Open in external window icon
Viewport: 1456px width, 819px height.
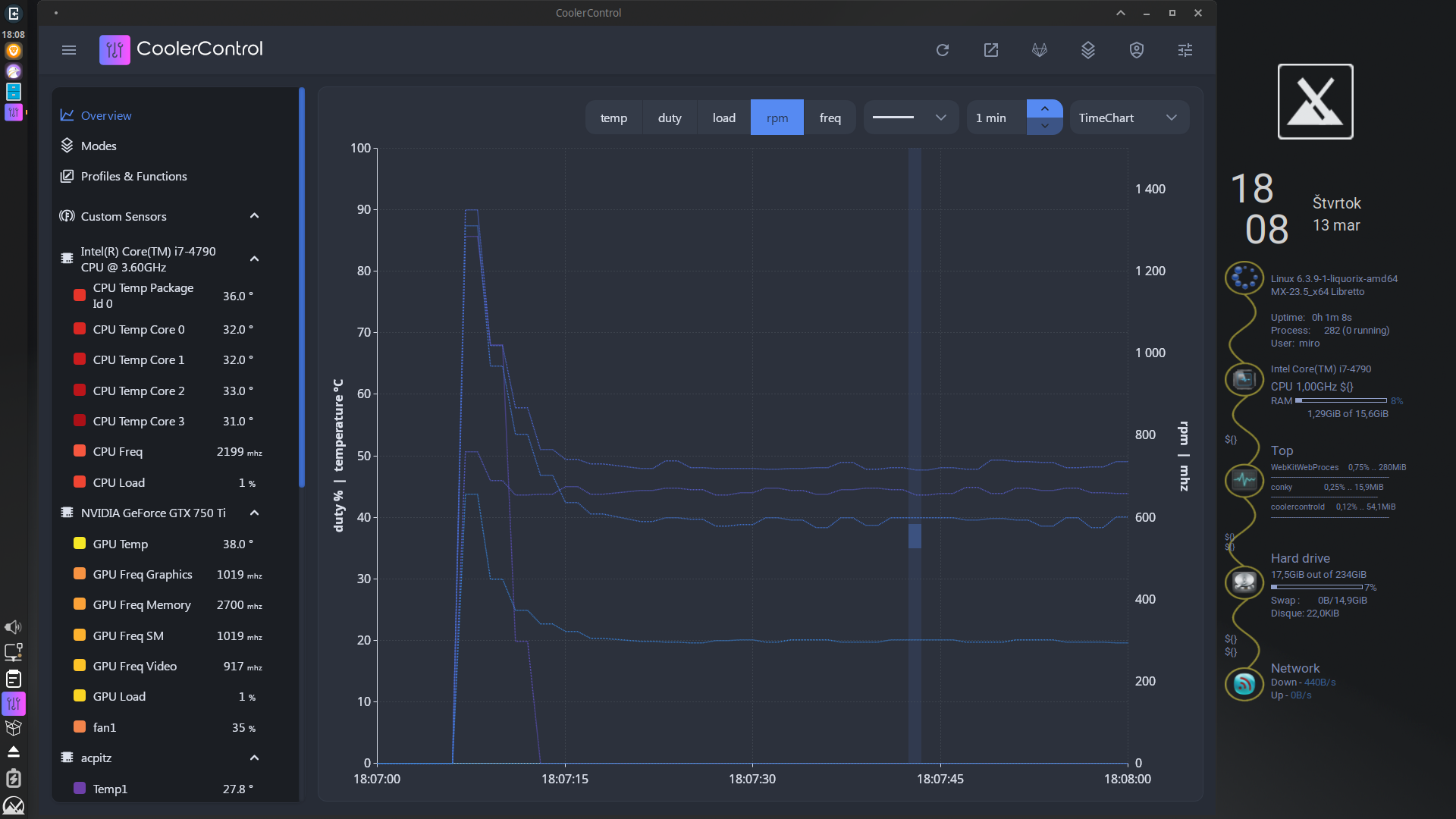991,50
